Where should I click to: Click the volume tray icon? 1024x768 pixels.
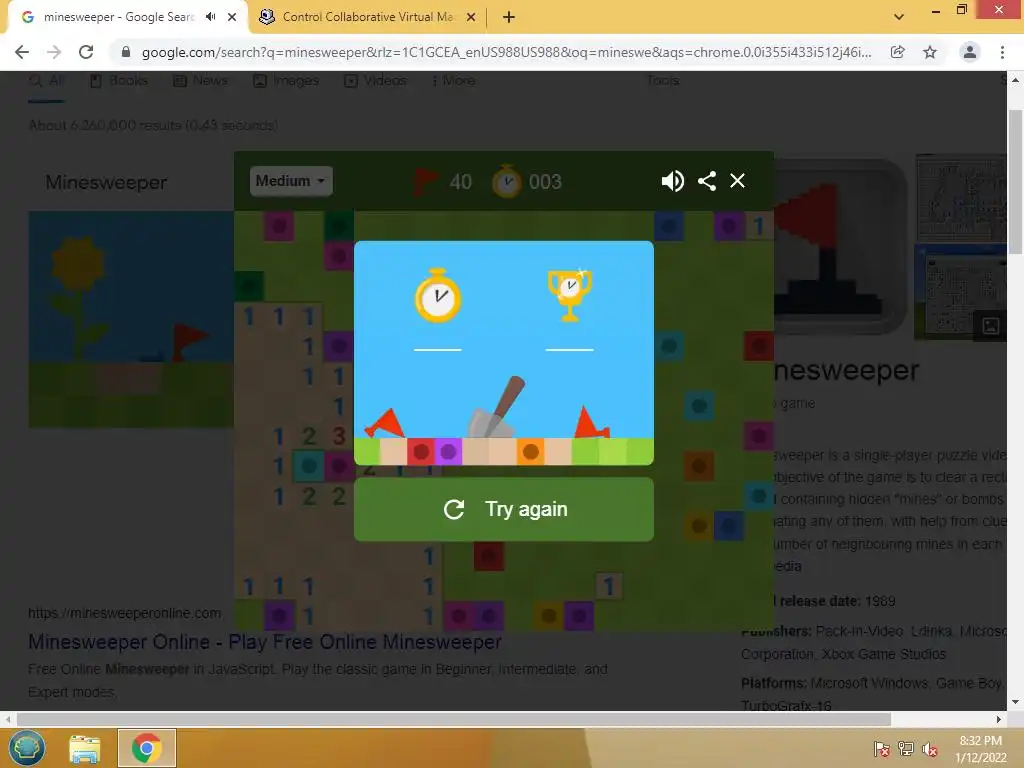pyautogui.click(x=930, y=748)
